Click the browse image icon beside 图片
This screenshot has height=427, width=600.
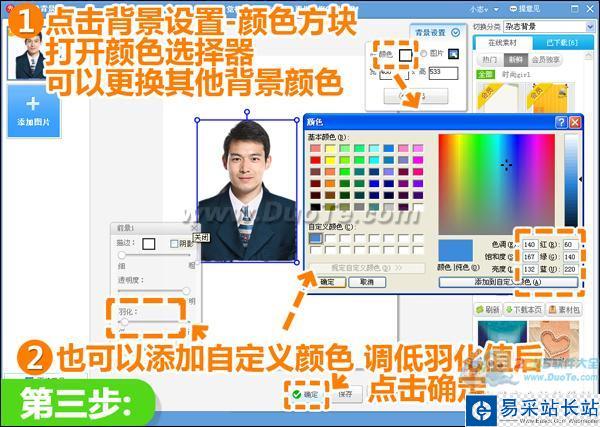(453, 54)
